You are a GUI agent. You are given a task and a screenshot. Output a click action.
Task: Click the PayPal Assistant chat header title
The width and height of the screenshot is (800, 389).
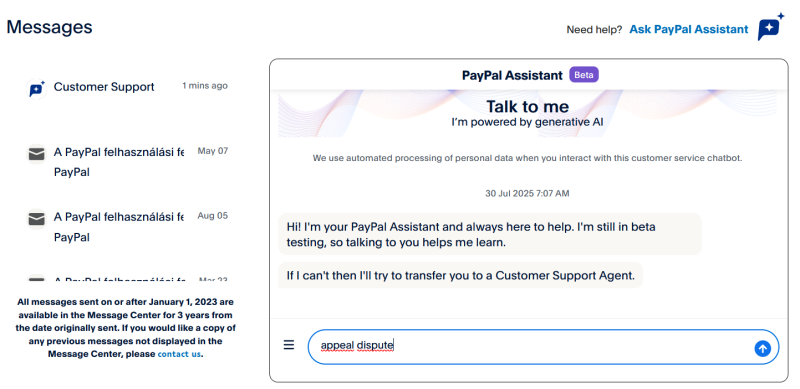(512, 75)
